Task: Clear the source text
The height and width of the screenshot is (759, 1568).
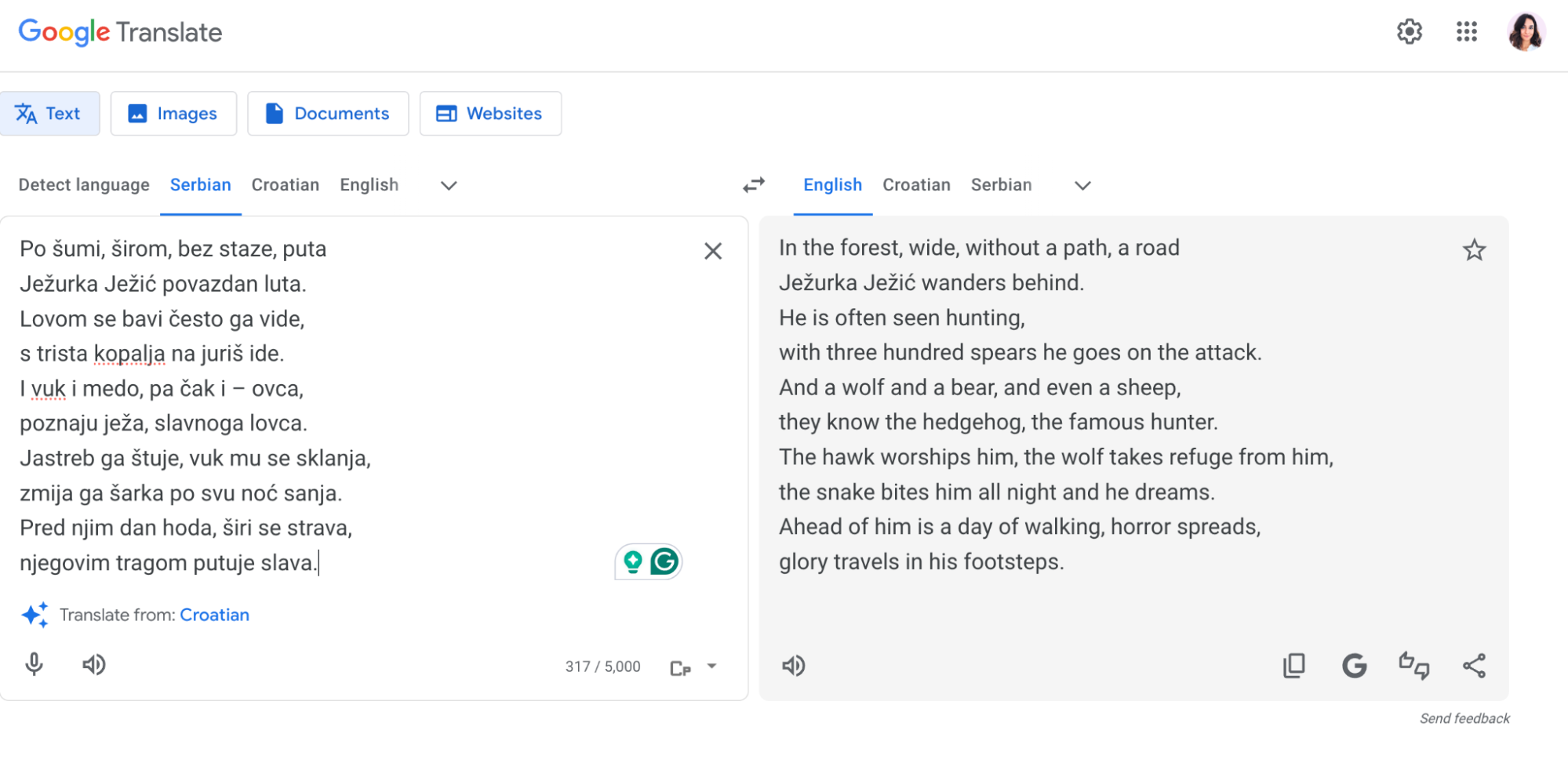Action: (x=712, y=251)
